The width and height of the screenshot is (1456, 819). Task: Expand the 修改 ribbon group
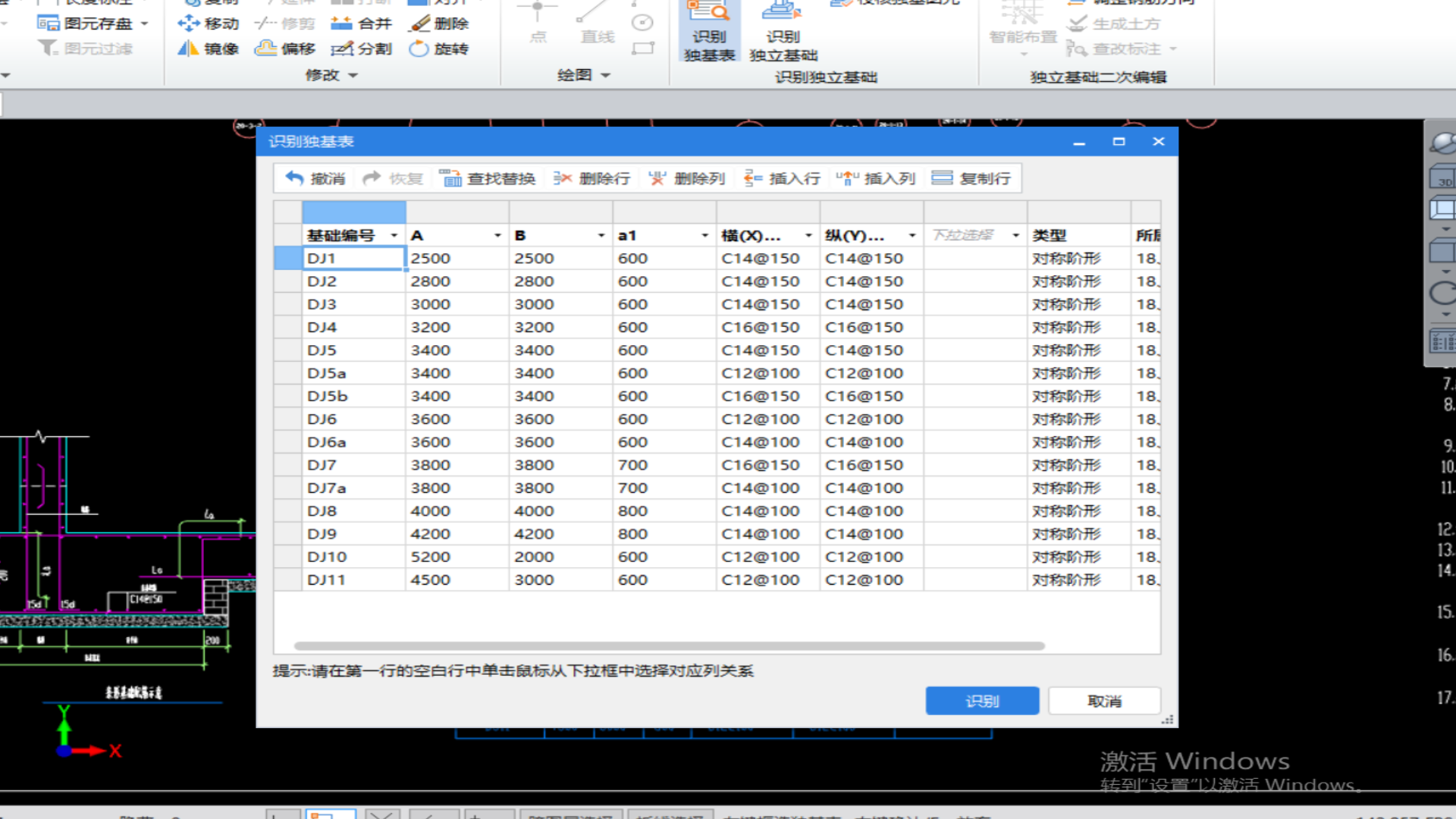tap(331, 75)
